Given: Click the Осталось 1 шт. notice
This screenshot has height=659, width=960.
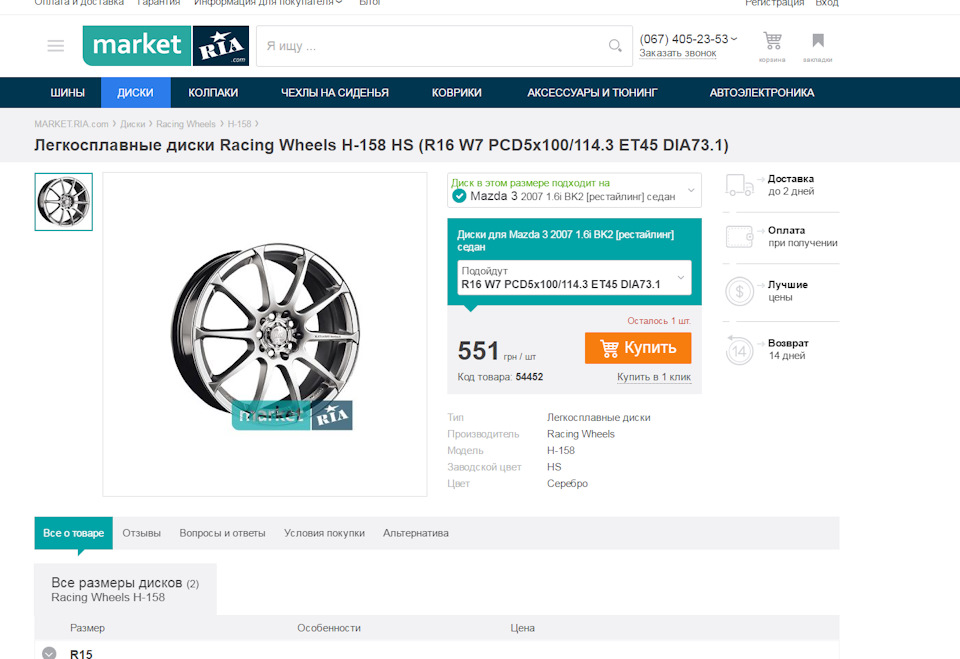Looking at the screenshot, I should (x=659, y=320).
